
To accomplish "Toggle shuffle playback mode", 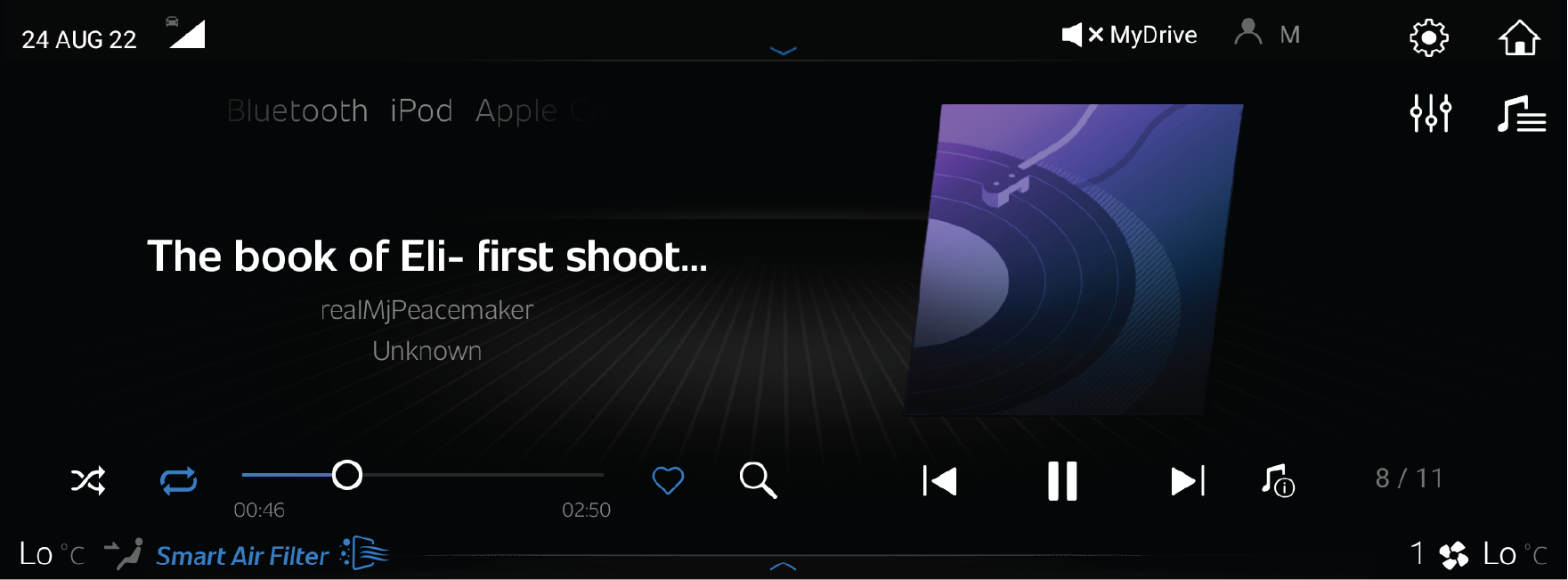I will point(88,481).
